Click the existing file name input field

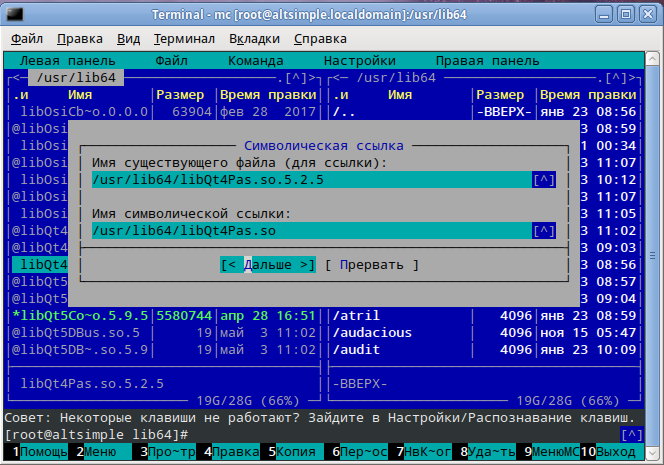tap(310, 180)
